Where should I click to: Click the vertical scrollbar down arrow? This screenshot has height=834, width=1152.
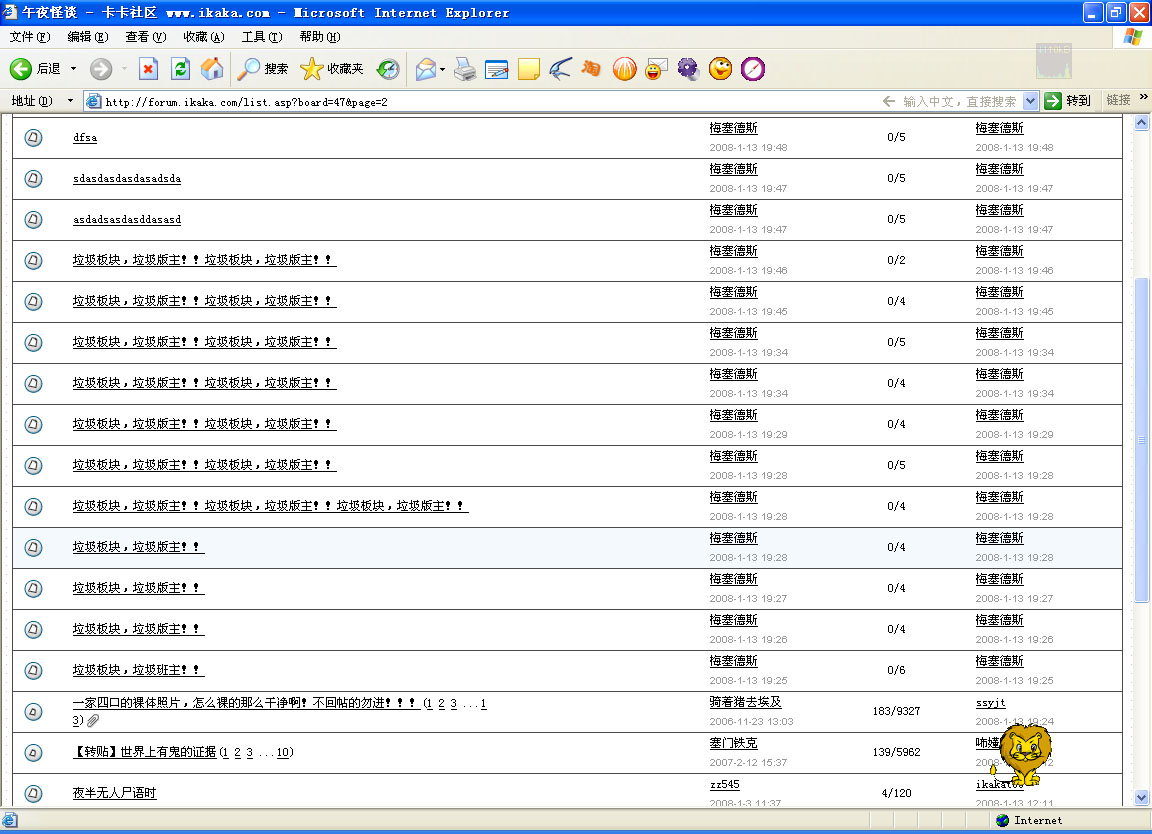[1141, 797]
